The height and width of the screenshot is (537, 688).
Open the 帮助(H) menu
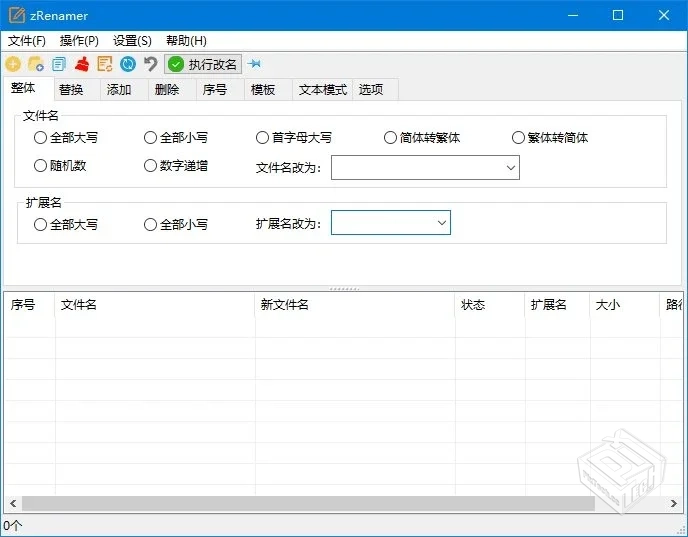(x=186, y=41)
